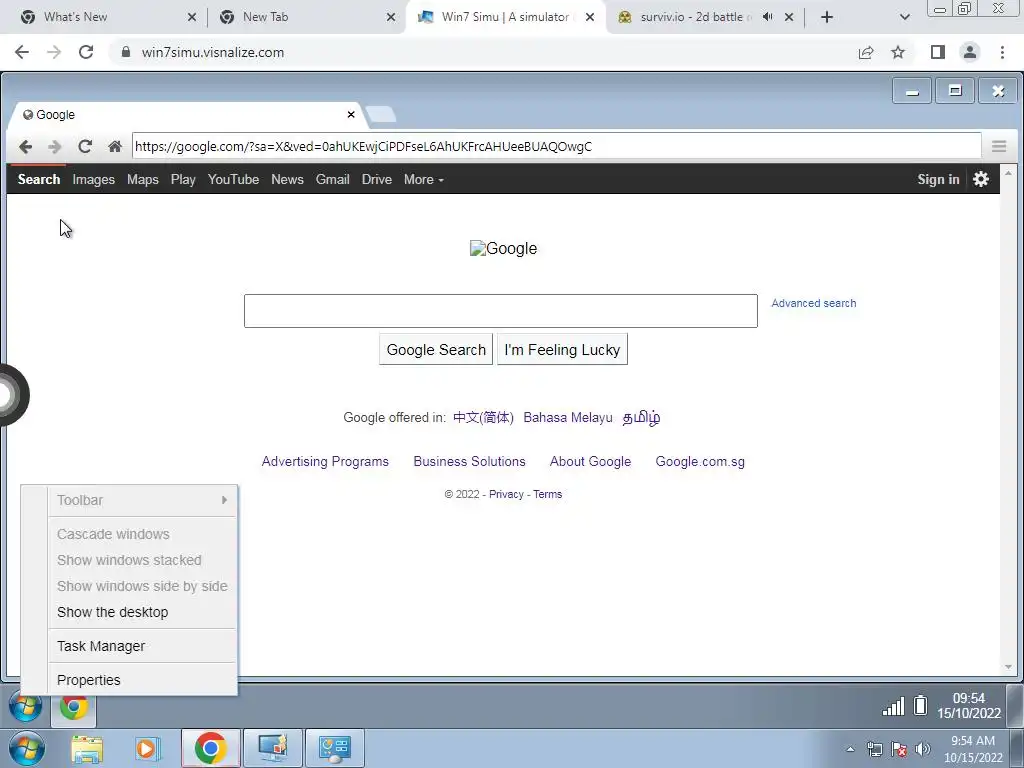Check simulated network signal bars icon
The height and width of the screenshot is (768, 1024).
tap(893, 706)
